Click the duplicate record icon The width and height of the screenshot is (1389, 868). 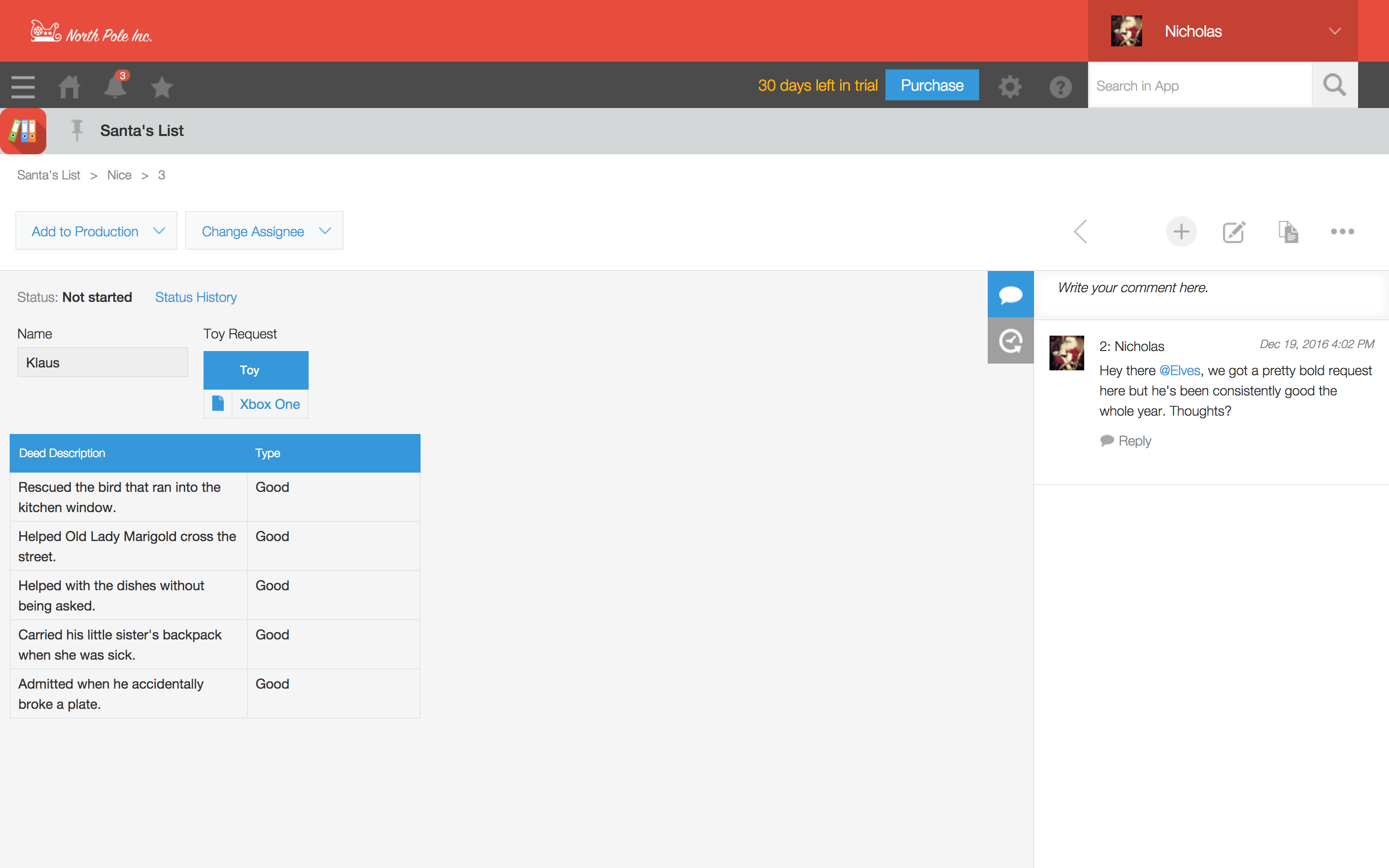1288,231
